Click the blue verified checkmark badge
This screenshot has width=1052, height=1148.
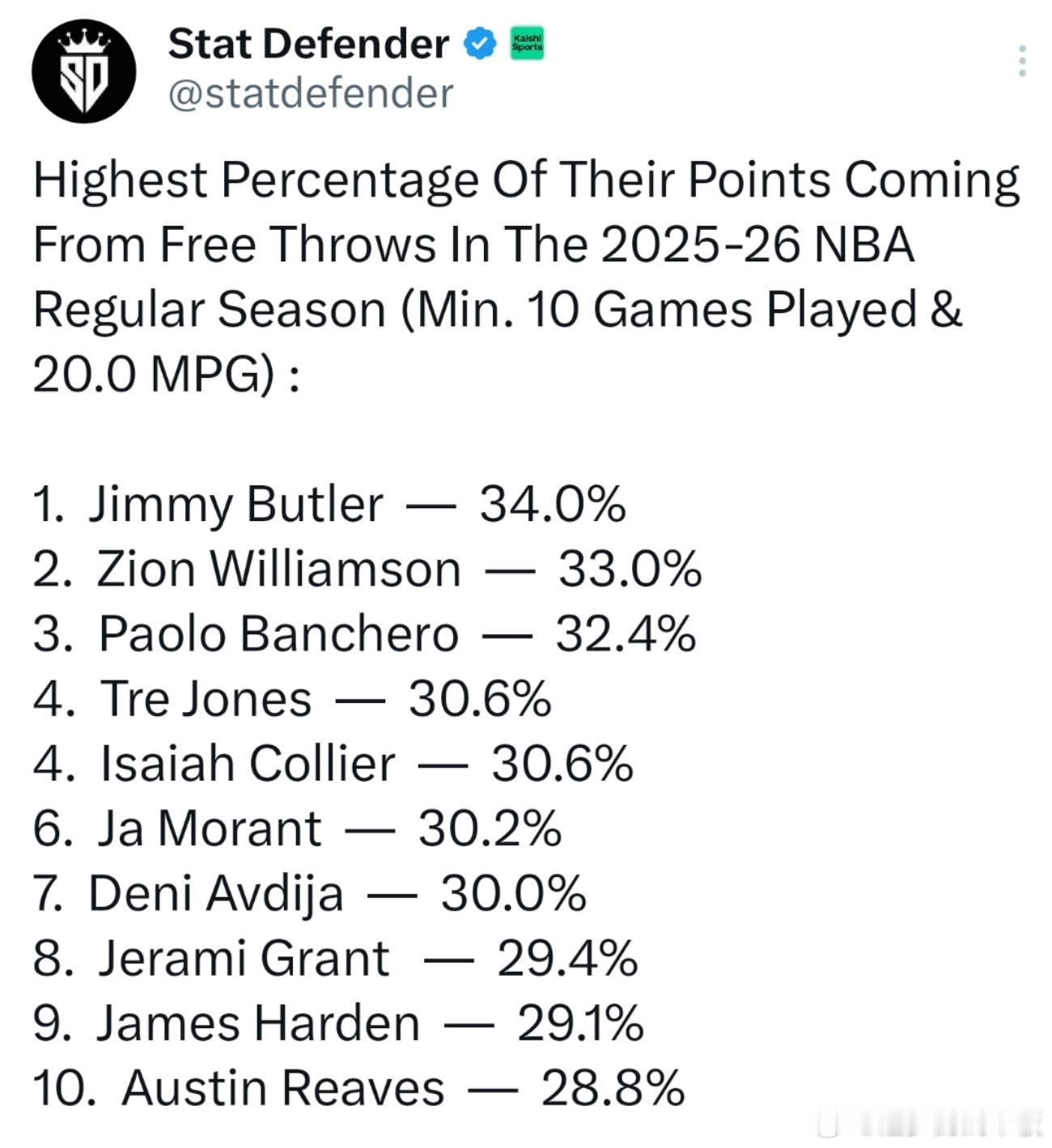pyautogui.click(x=480, y=43)
